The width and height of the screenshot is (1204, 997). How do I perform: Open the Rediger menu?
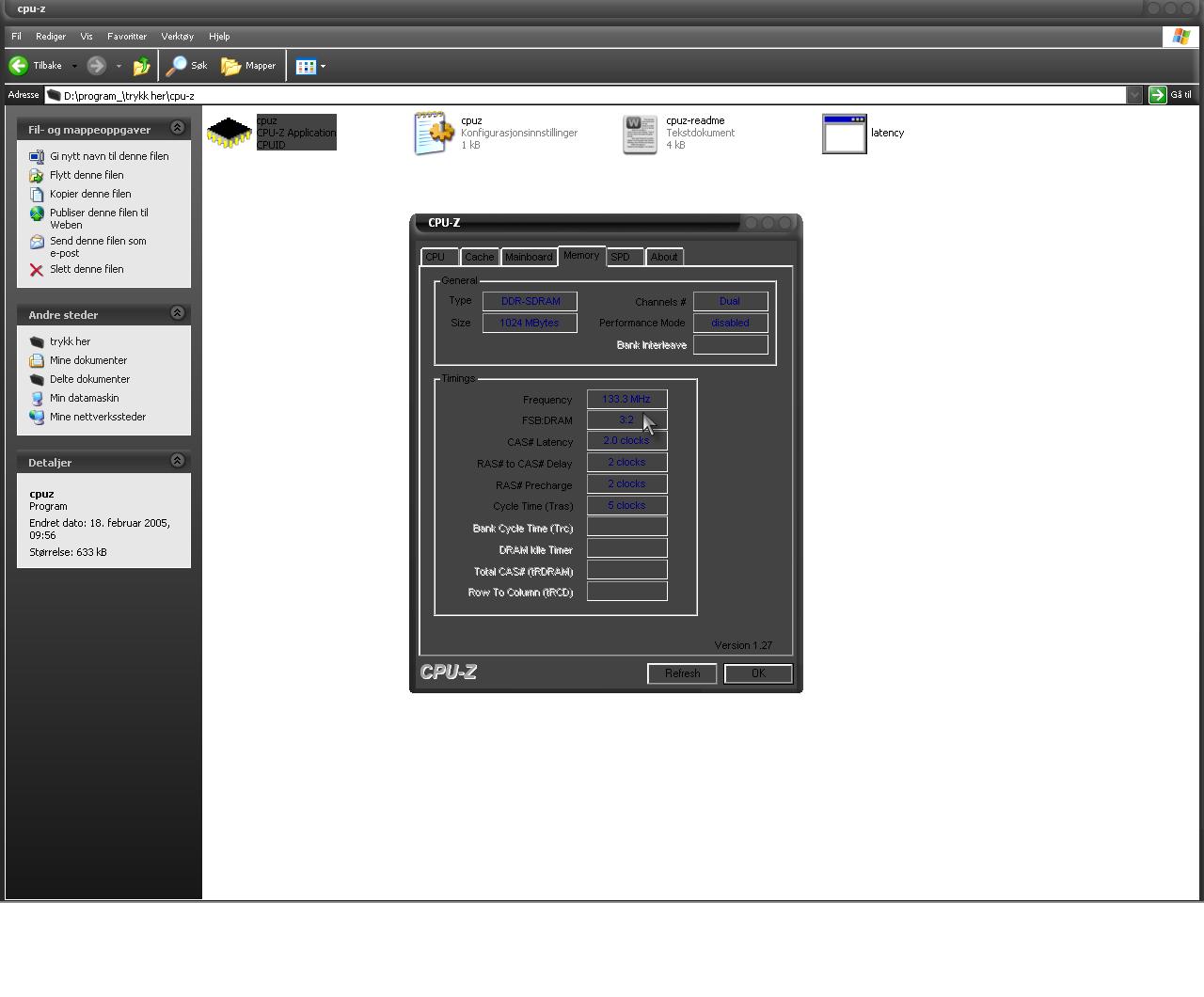click(x=51, y=37)
